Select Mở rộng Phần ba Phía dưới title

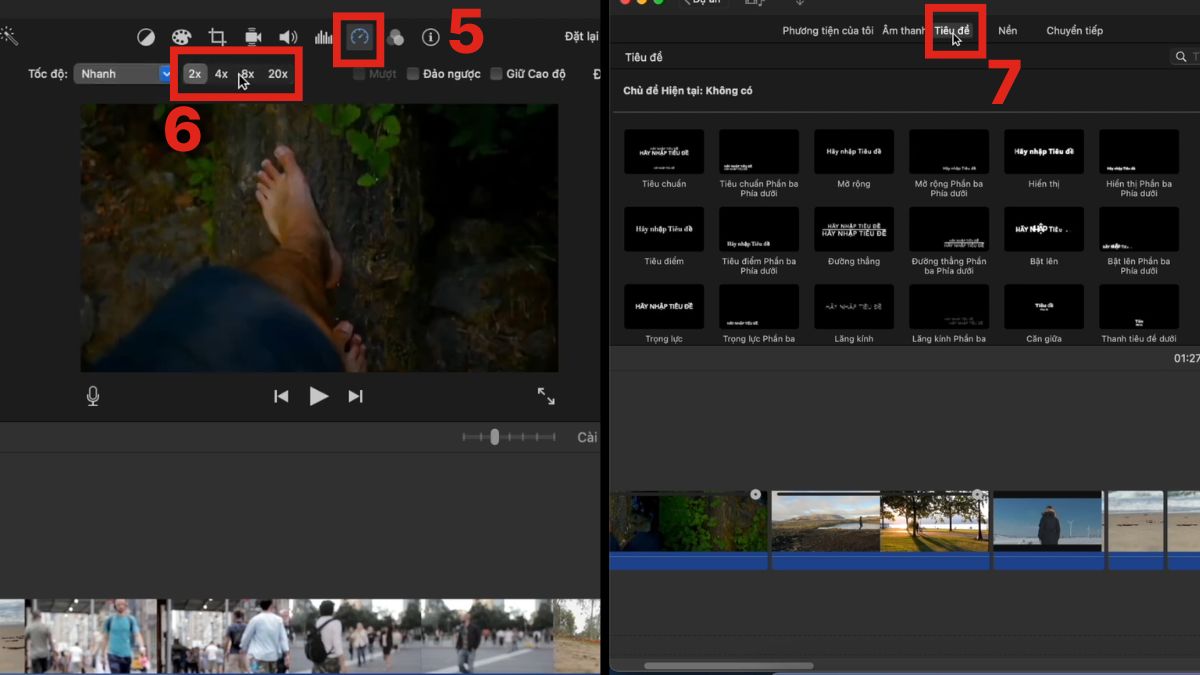click(x=949, y=152)
